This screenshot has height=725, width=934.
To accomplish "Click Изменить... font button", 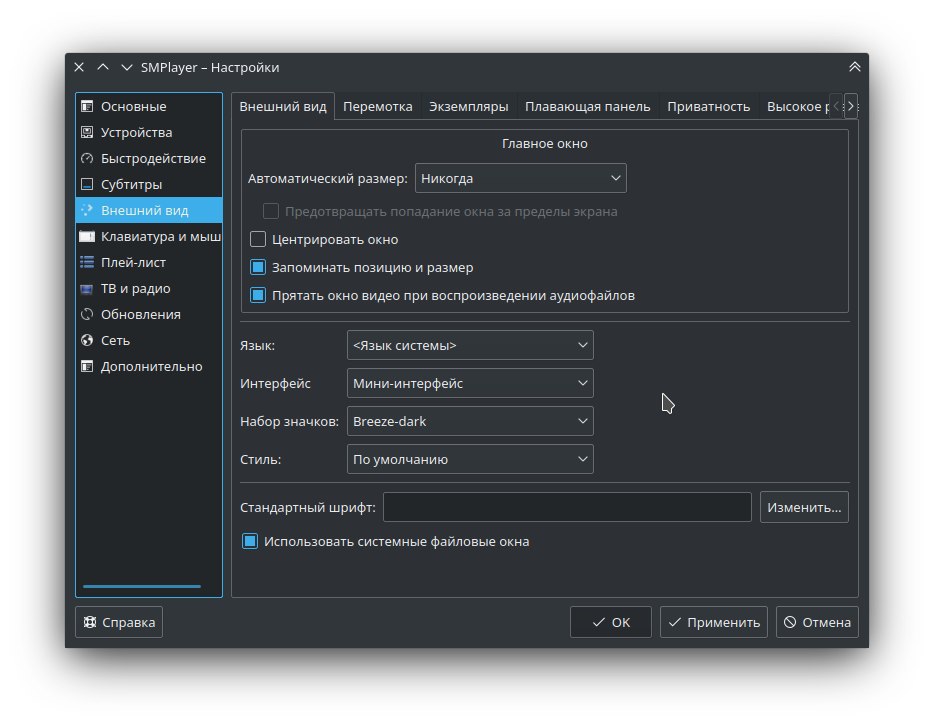I will [804, 508].
